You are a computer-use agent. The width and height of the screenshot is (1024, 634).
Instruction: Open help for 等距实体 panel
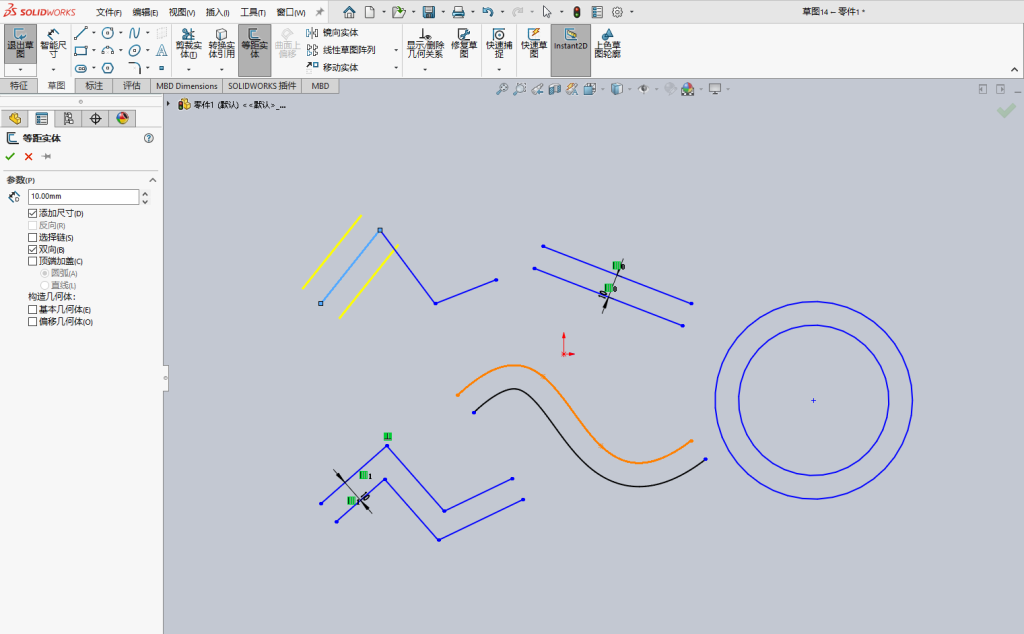pyautogui.click(x=149, y=138)
